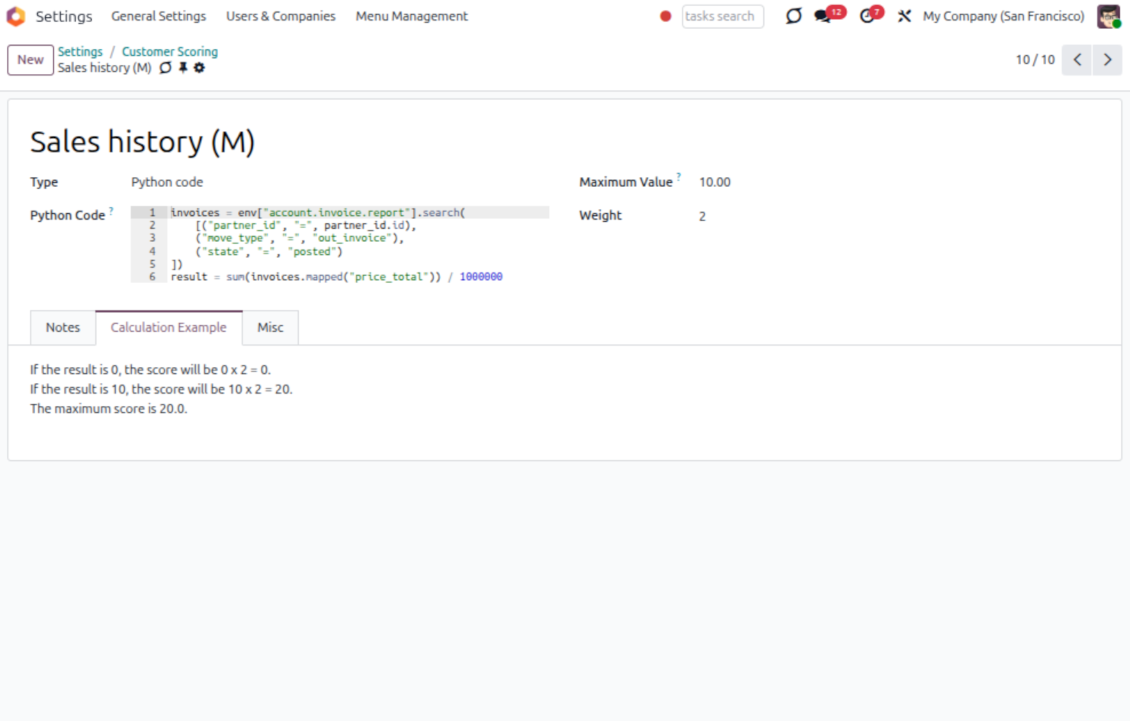Image resolution: width=1130 pixels, height=721 pixels.
Task: Open activities clock showing 7 pending
Action: (869, 16)
